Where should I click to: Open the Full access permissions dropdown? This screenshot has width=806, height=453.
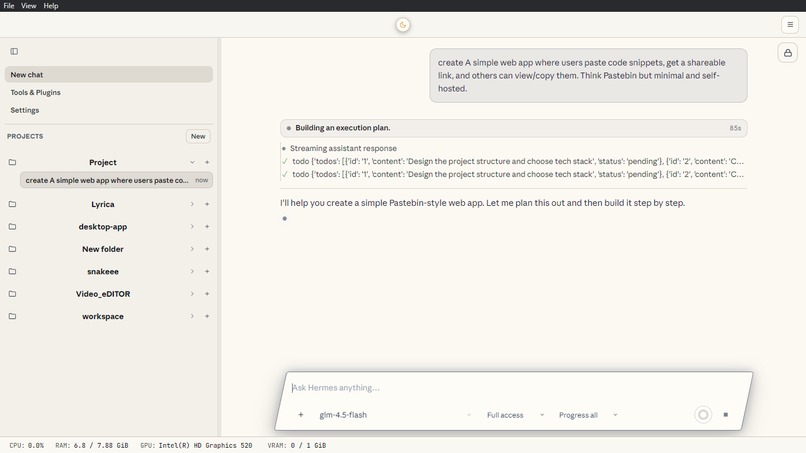click(x=515, y=415)
